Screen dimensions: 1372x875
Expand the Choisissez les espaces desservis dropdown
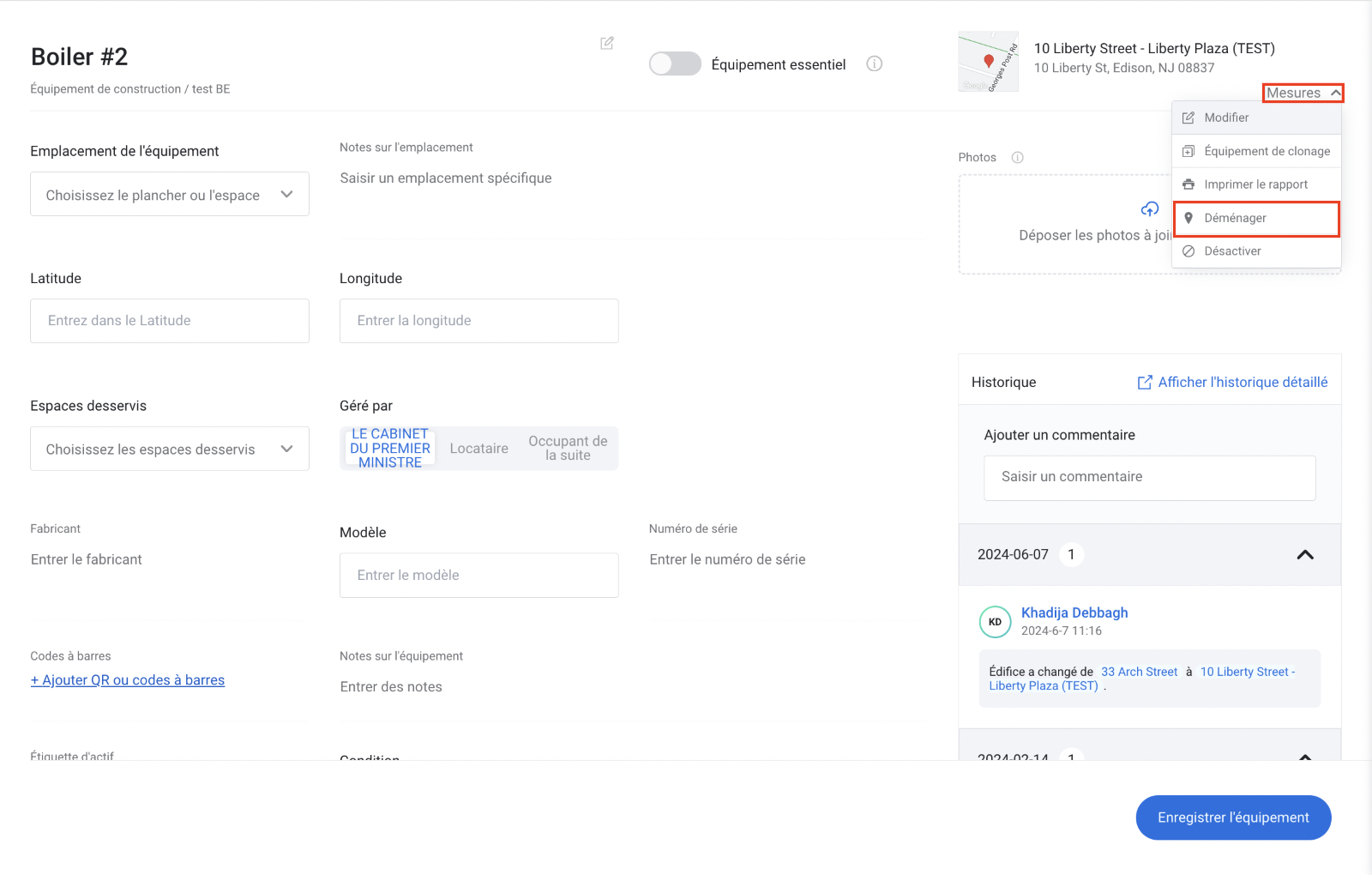click(170, 449)
